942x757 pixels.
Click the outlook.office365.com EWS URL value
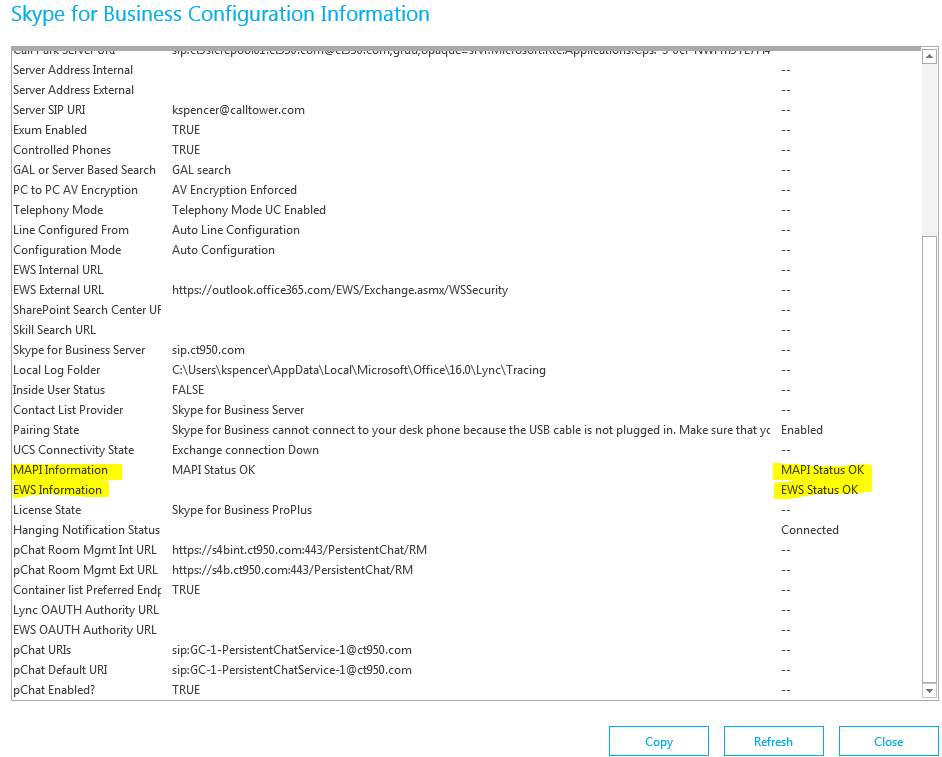(x=340, y=290)
